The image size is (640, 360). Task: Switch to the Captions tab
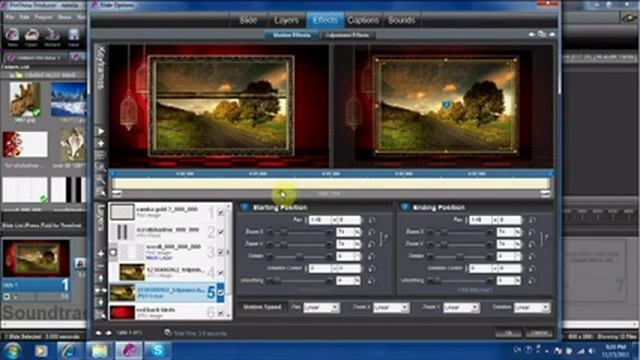coord(363,20)
